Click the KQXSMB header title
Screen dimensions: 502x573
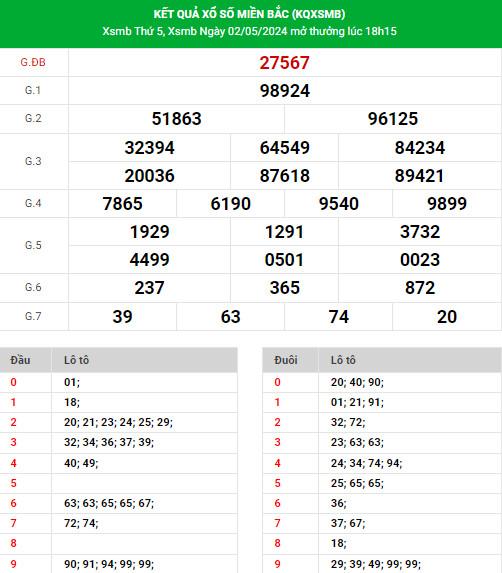click(250, 14)
